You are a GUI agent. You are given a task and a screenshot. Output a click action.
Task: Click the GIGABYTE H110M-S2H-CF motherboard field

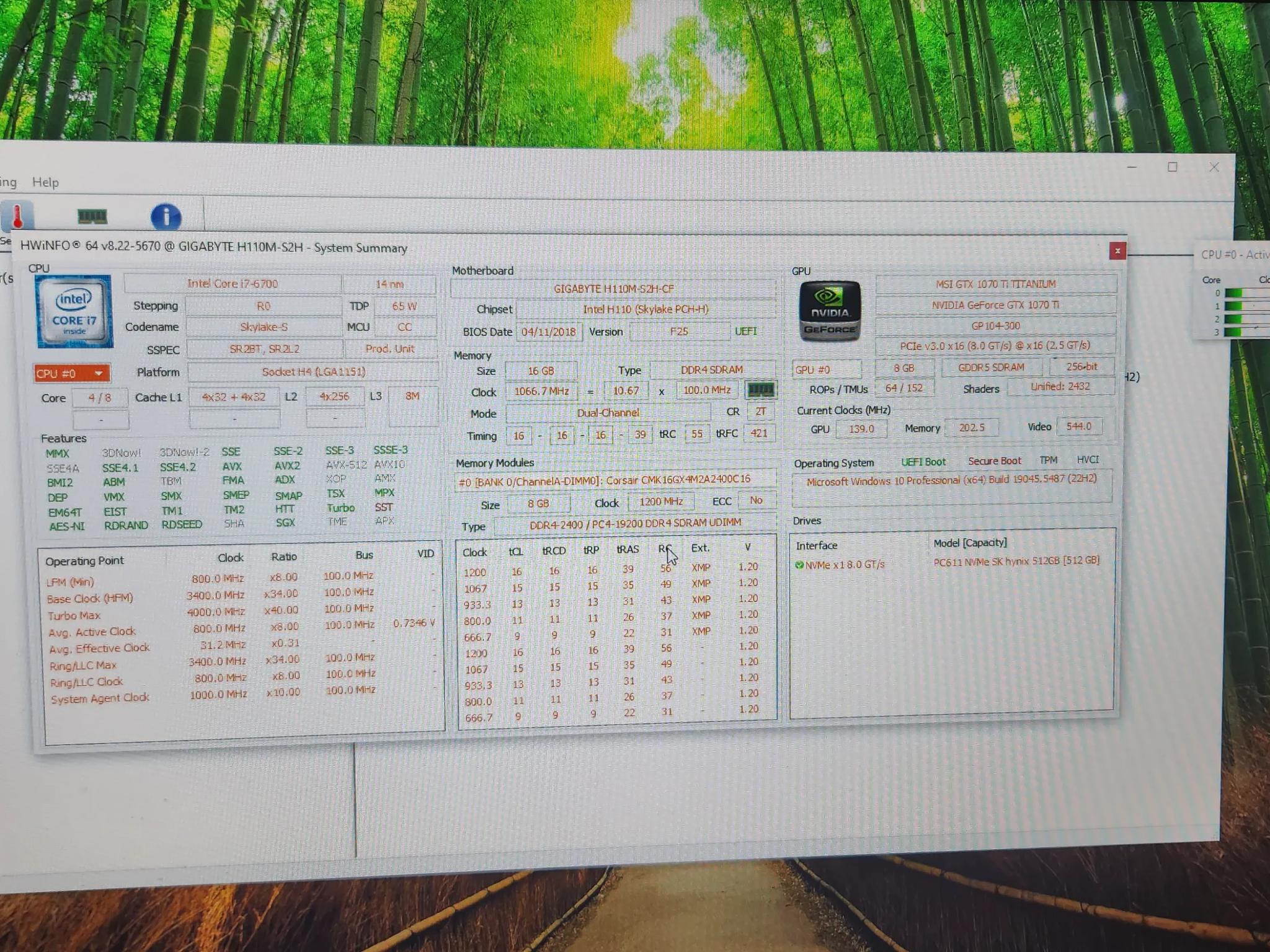pos(613,289)
